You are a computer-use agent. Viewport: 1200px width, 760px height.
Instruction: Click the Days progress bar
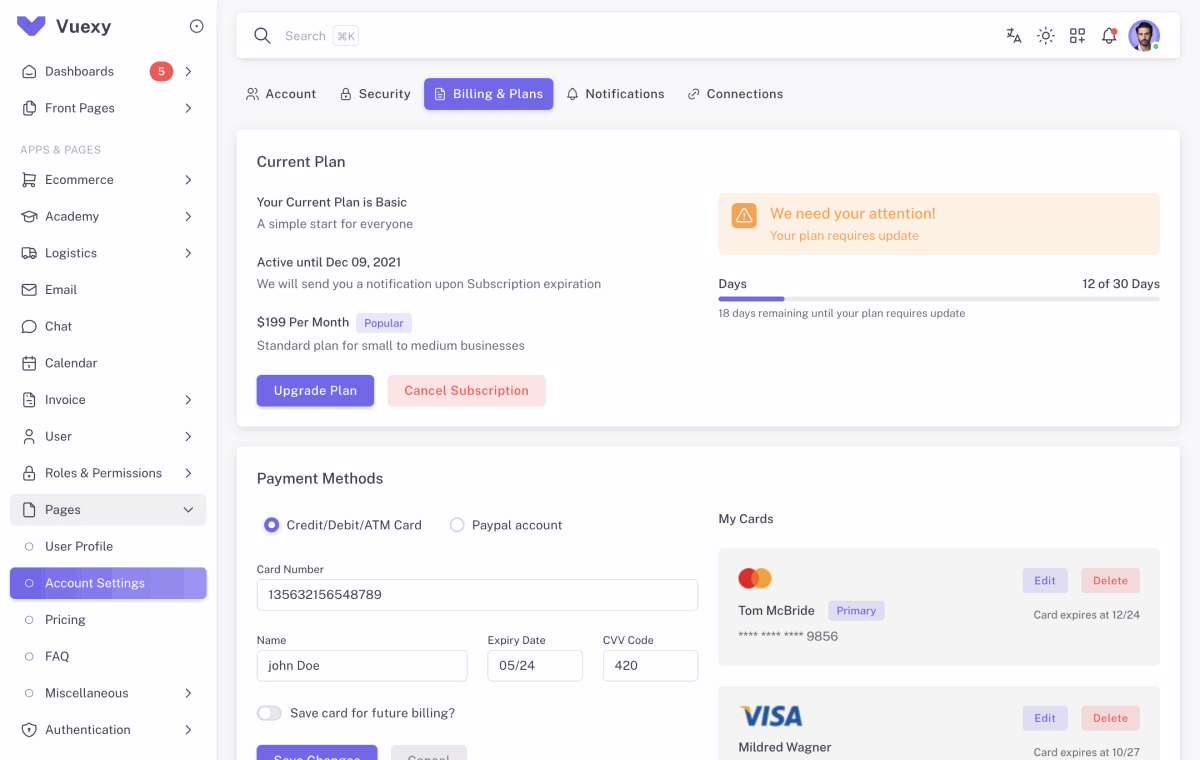[x=938, y=298]
